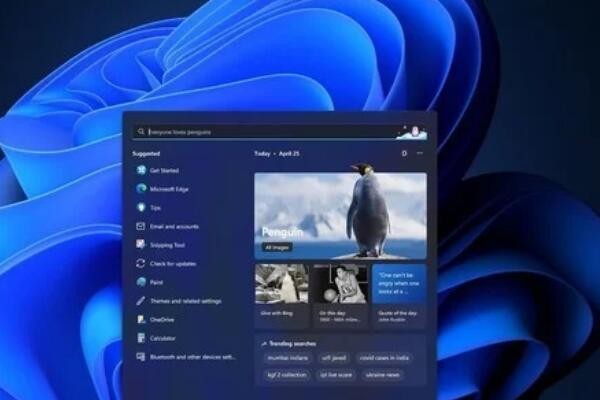The width and height of the screenshot is (600, 400).
Task: Launch Microsoft Edge from its icon
Action: point(141,189)
